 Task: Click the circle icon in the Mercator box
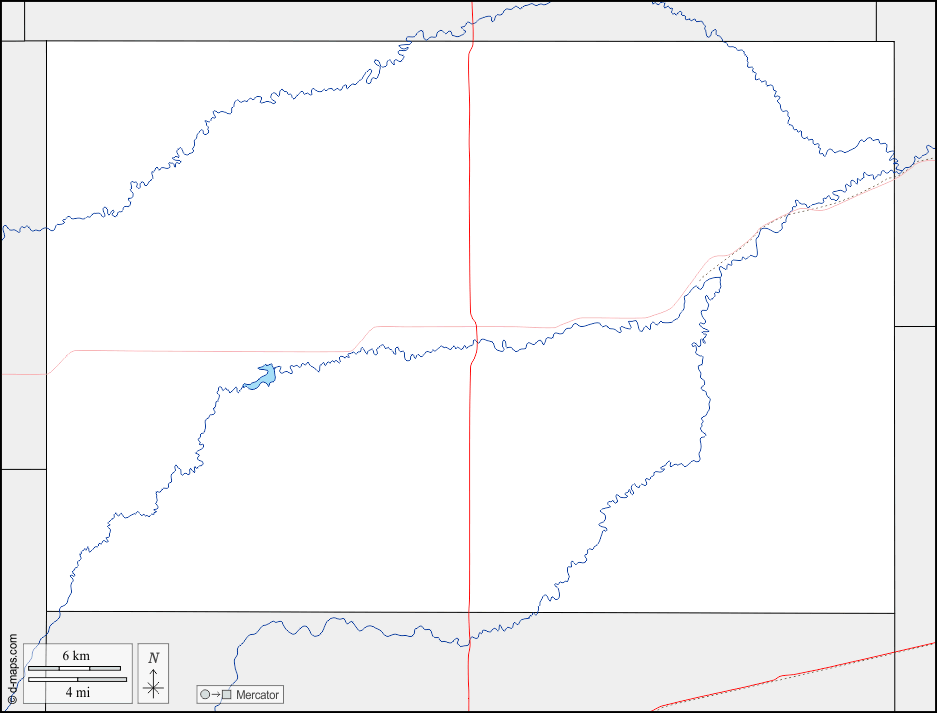205,695
